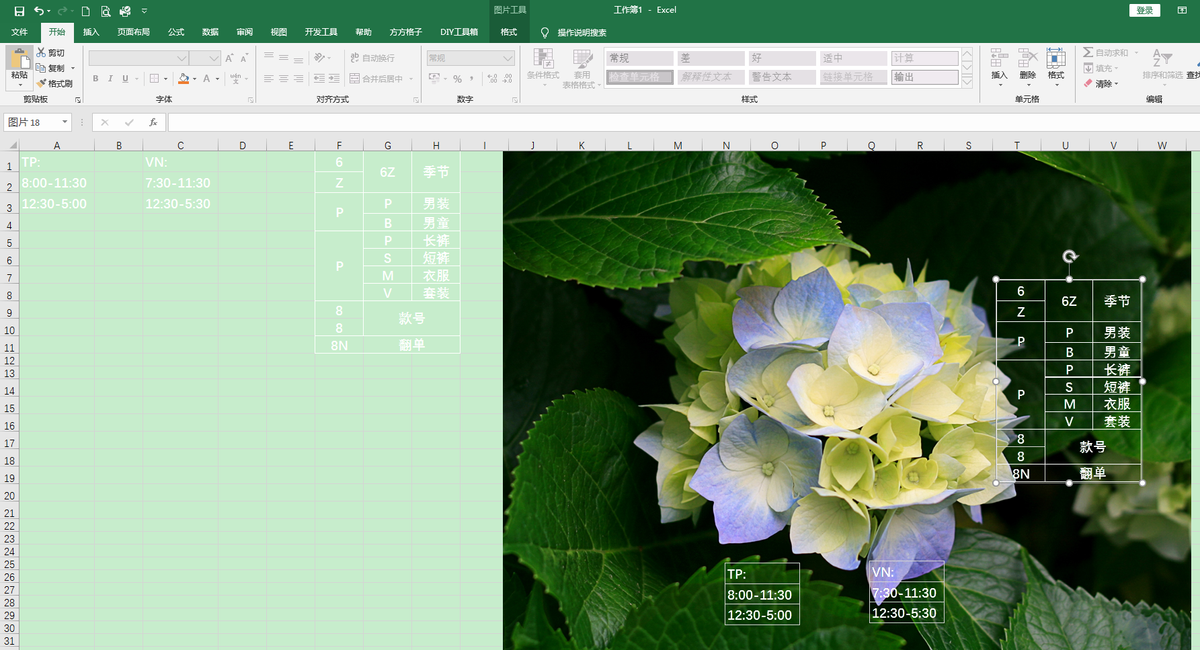Click the Font color A icon
The width and height of the screenshot is (1200, 650).
pyautogui.click(x=207, y=78)
